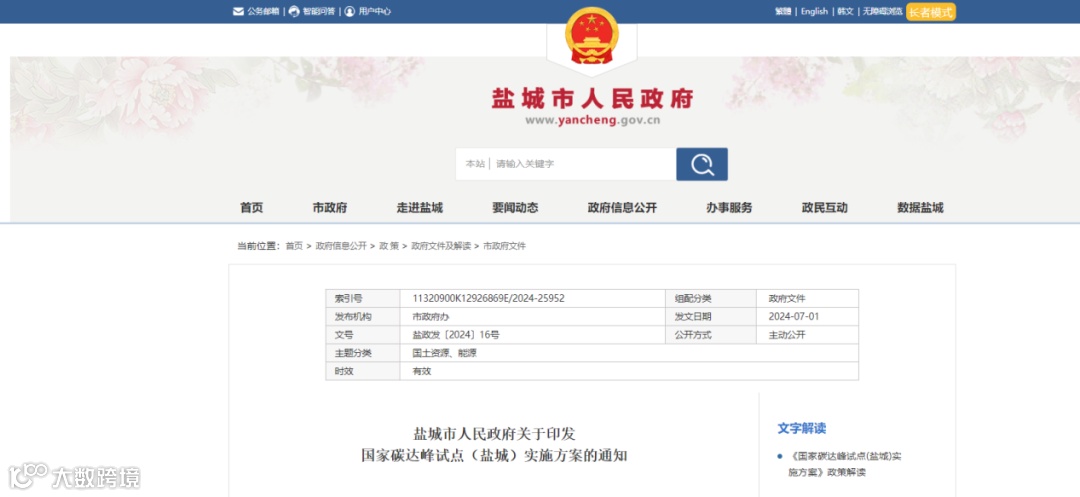This screenshot has height=497, width=1080.
Task: Open 要闻动态 navigation menu
Action: pos(515,208)
